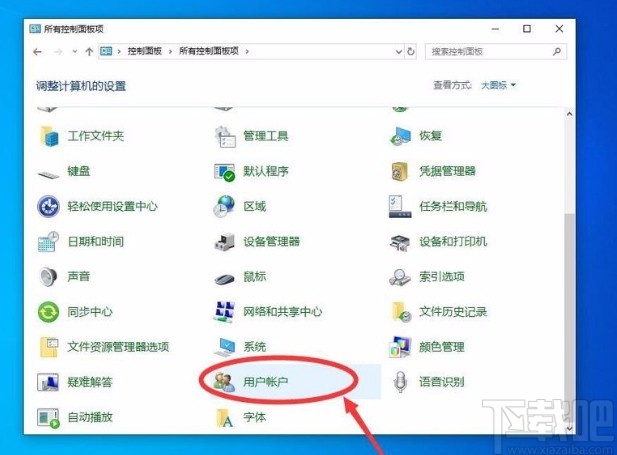Click scrollbar up arrow
The image size is (617, 455).
(569, 114)
